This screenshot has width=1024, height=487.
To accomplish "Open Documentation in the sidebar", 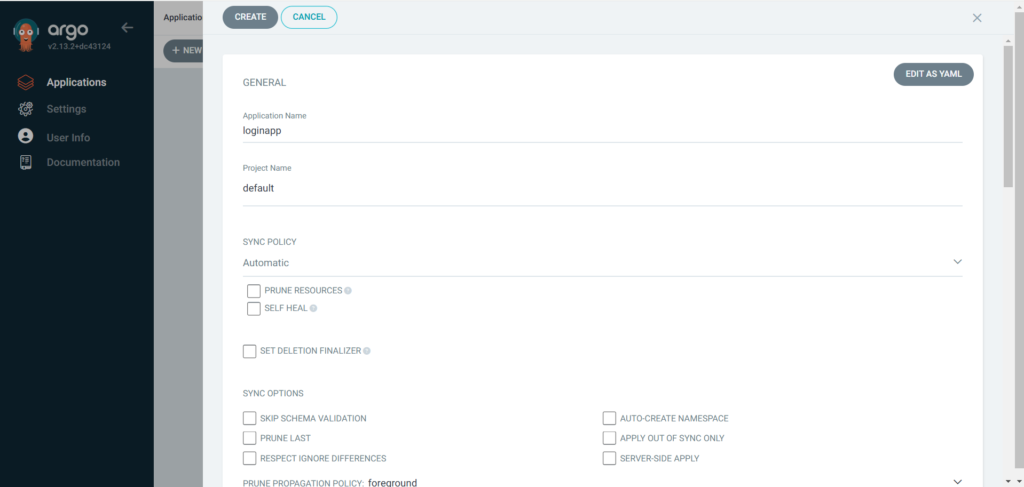I will (83, 163).
